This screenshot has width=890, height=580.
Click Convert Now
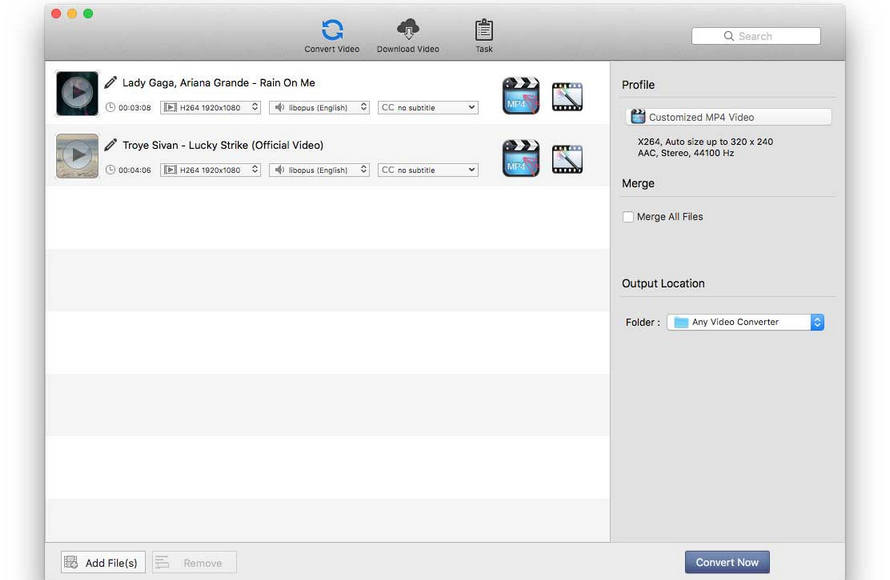tap(727, 561)
